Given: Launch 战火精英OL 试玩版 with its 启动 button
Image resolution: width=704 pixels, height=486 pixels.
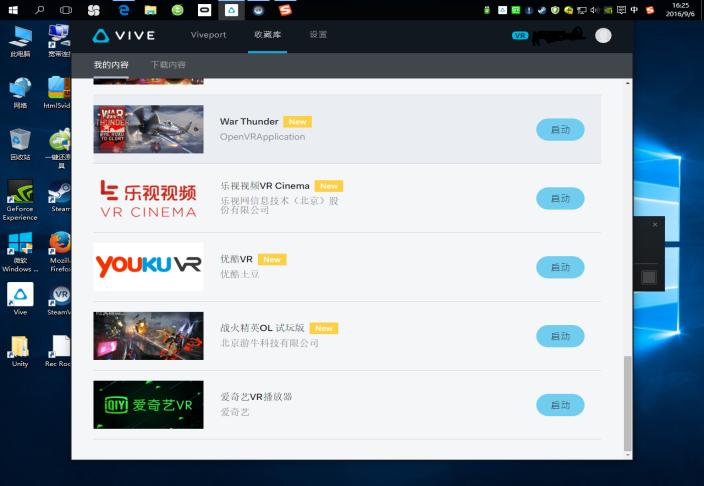Looking at the screenshot, I should click(x=560, y=336).
